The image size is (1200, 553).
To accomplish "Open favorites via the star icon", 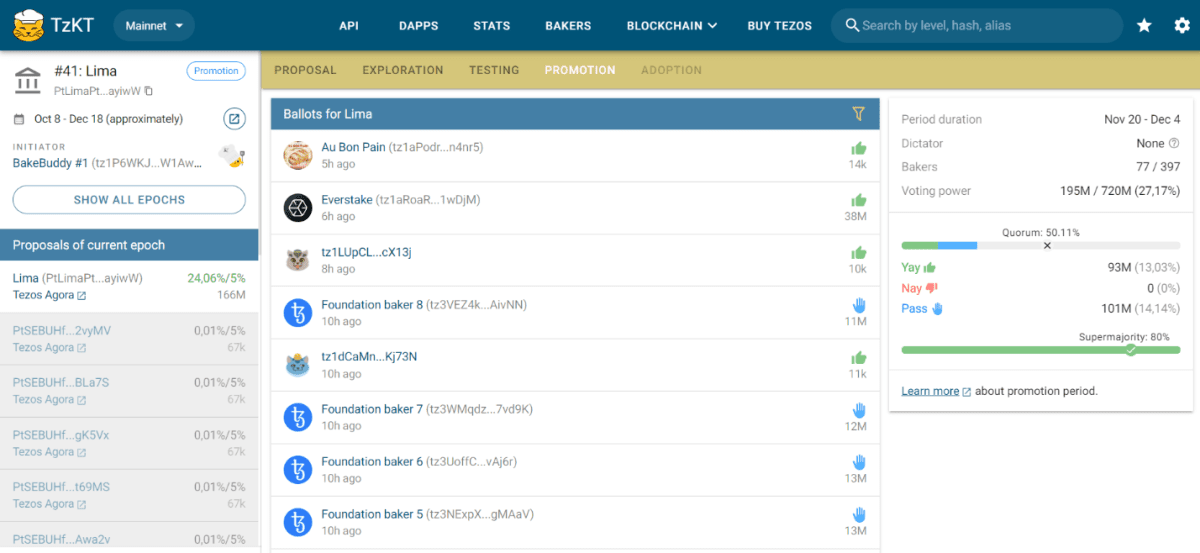I will pyautogui.click(x=1144, y=25).
